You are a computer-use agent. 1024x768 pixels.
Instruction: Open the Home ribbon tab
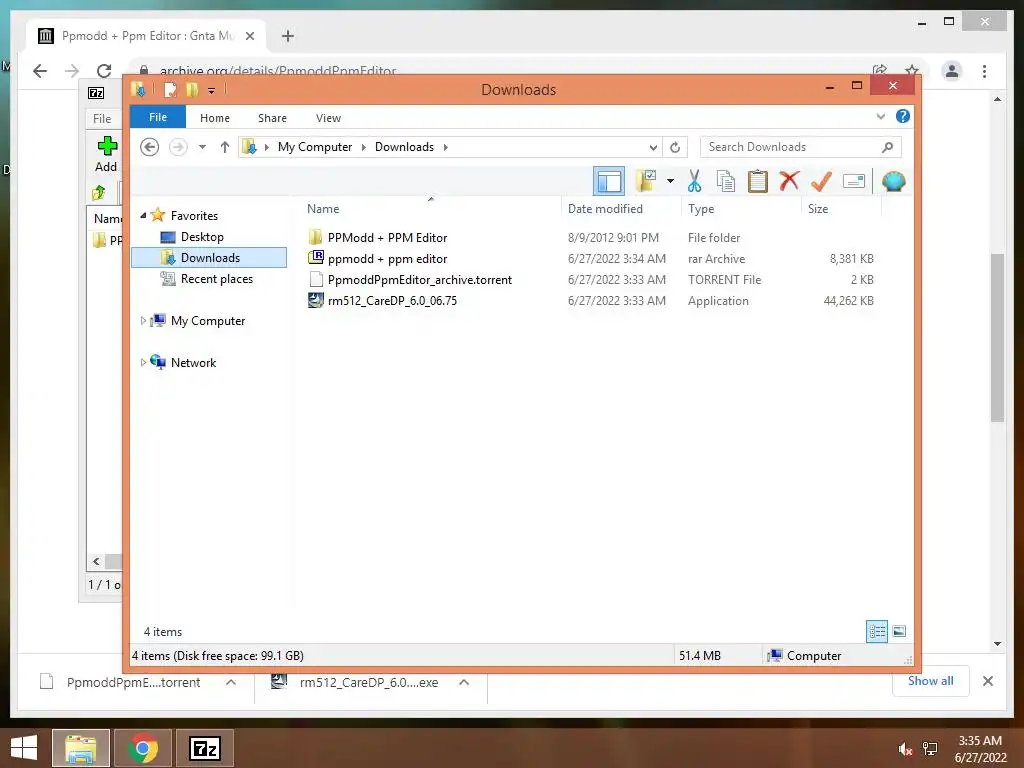point(215,118)
